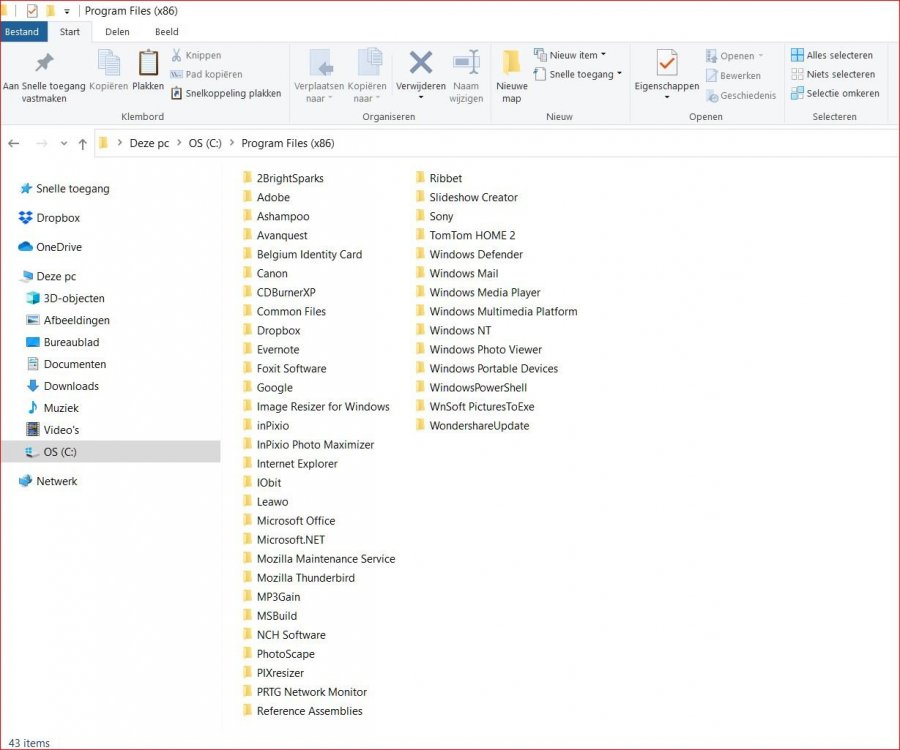Create a folder with the Nieuwe map icon
This screenshot has height=750, width=900.
coord(511,70)
